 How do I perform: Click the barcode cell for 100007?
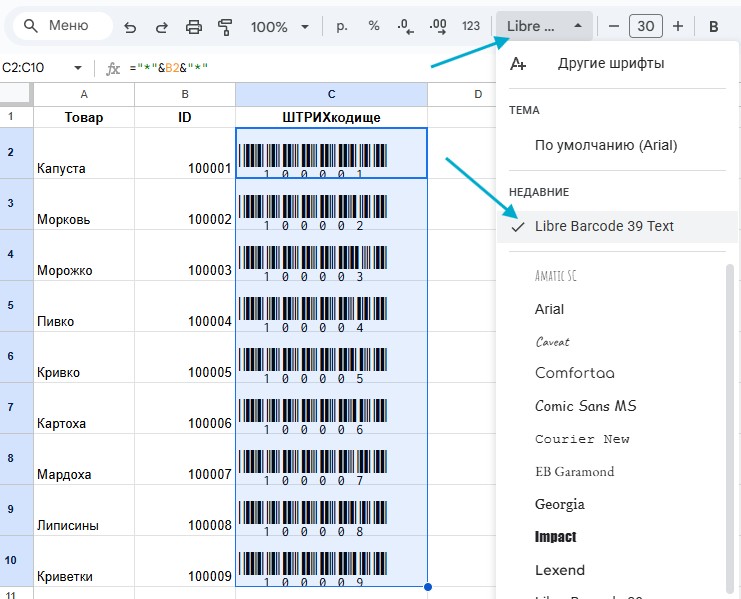click(331, 459)
